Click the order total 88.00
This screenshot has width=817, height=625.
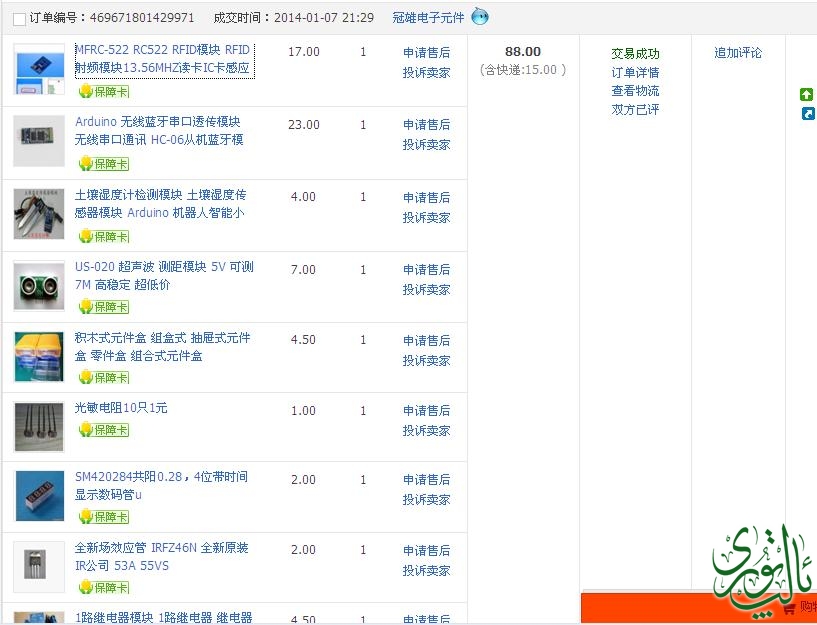[x=523, y=52]
